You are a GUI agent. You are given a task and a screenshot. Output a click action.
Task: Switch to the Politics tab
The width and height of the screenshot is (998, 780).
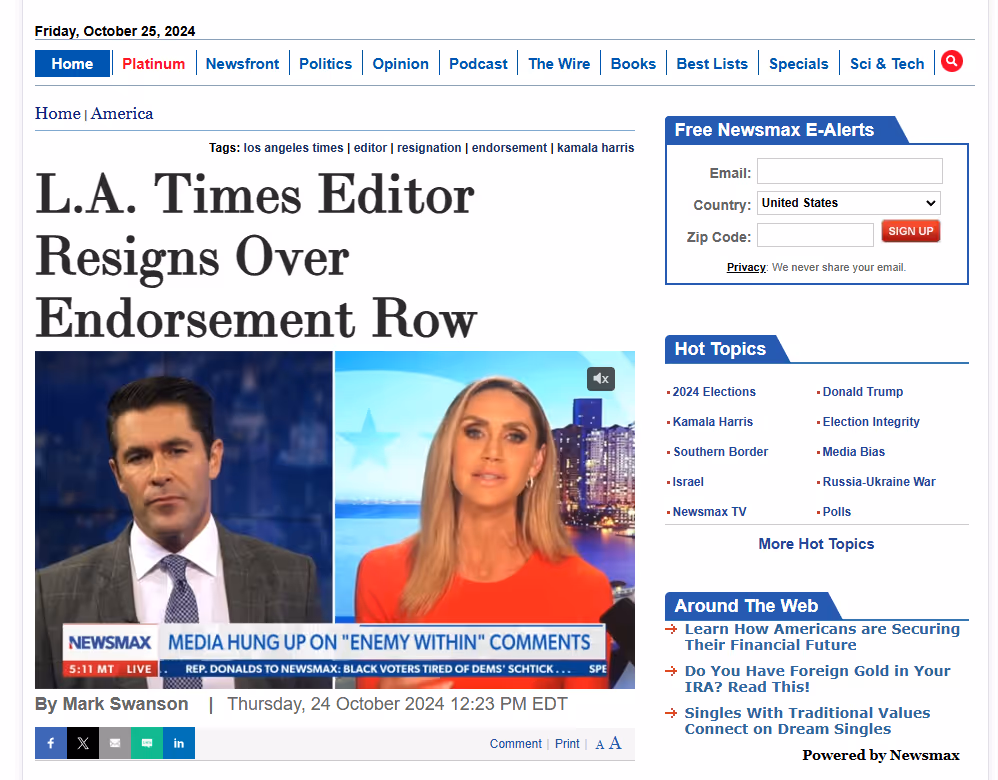tap(326, 63)
